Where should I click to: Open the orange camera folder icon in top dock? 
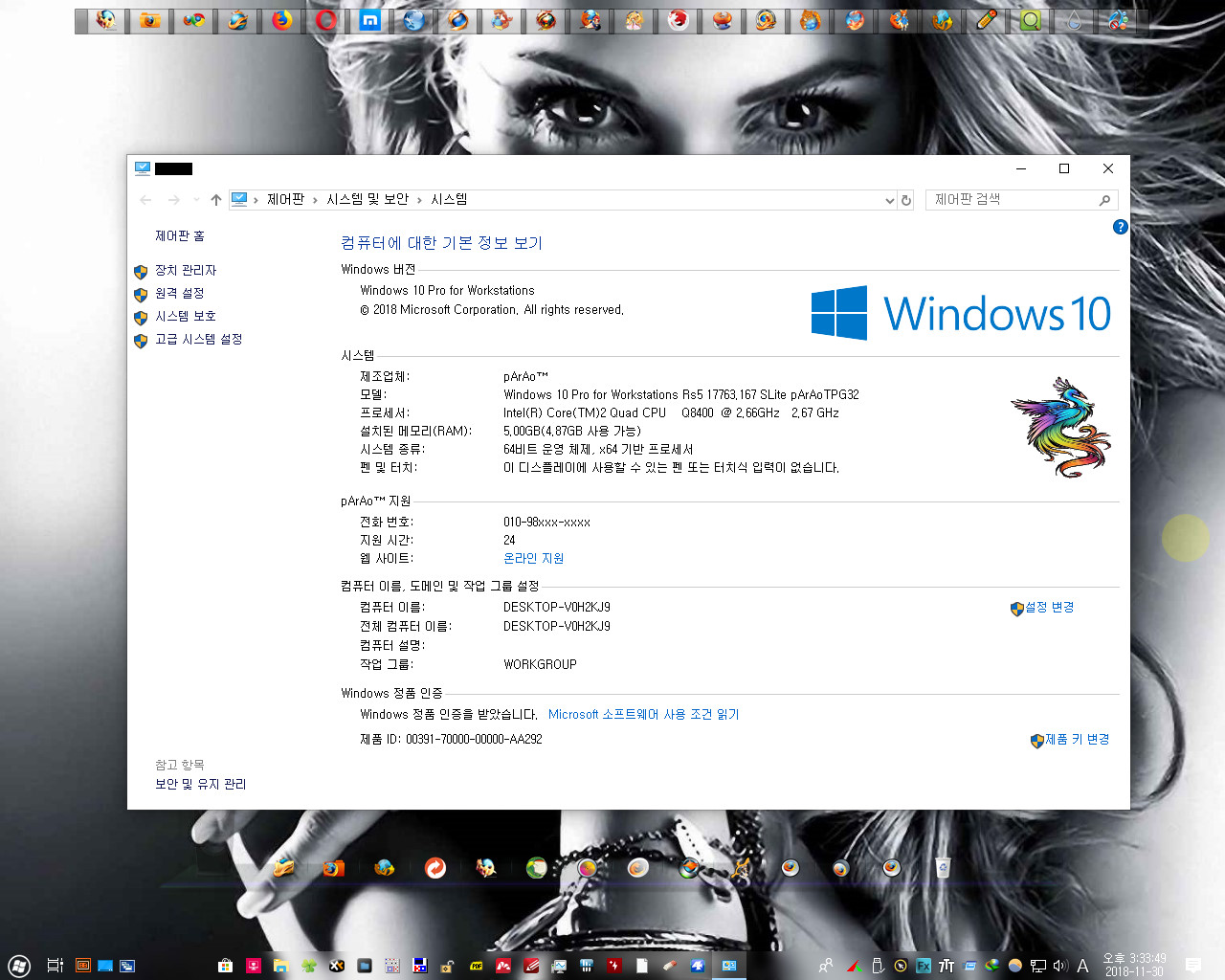click(150, 20)
